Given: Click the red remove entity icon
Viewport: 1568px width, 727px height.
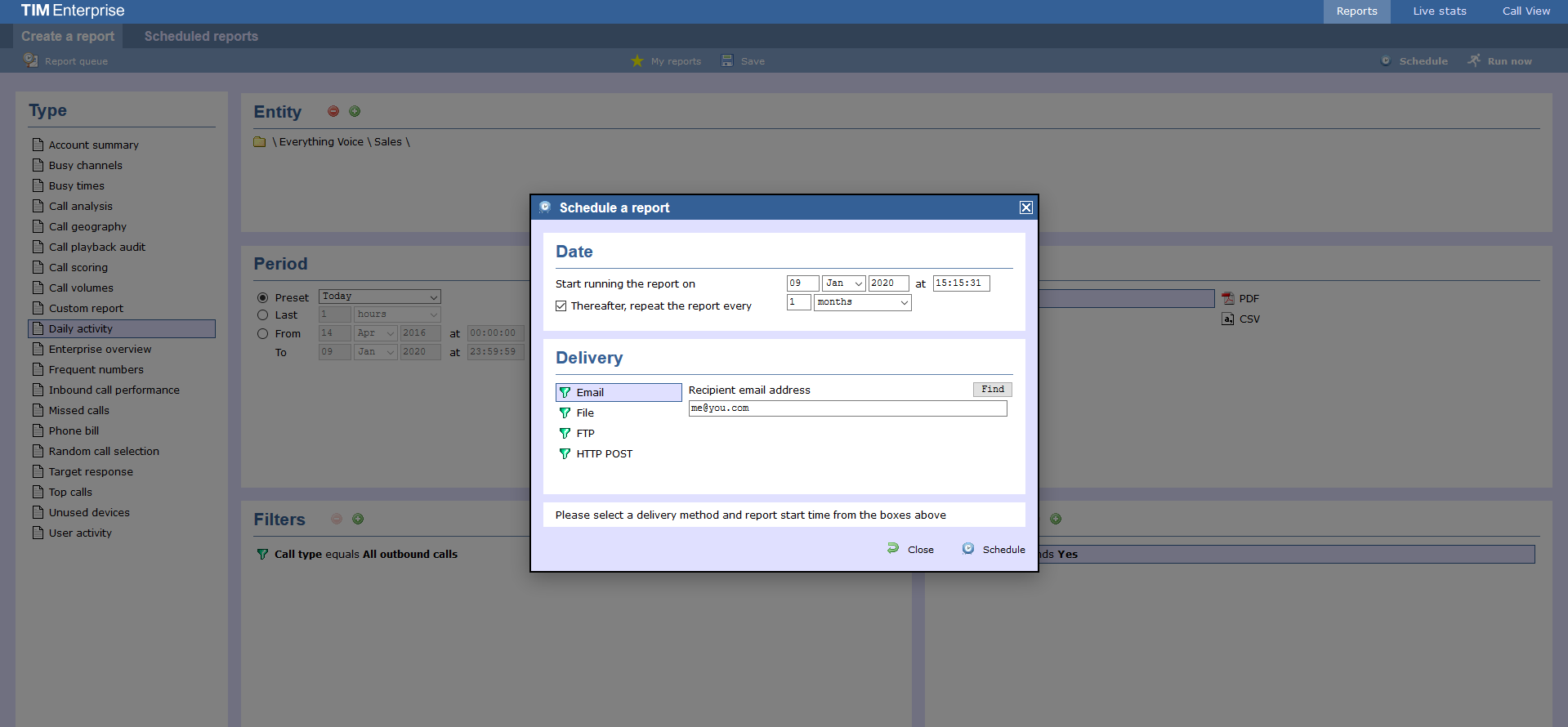Looking at the screenshot, I should [x=333, y=111].
